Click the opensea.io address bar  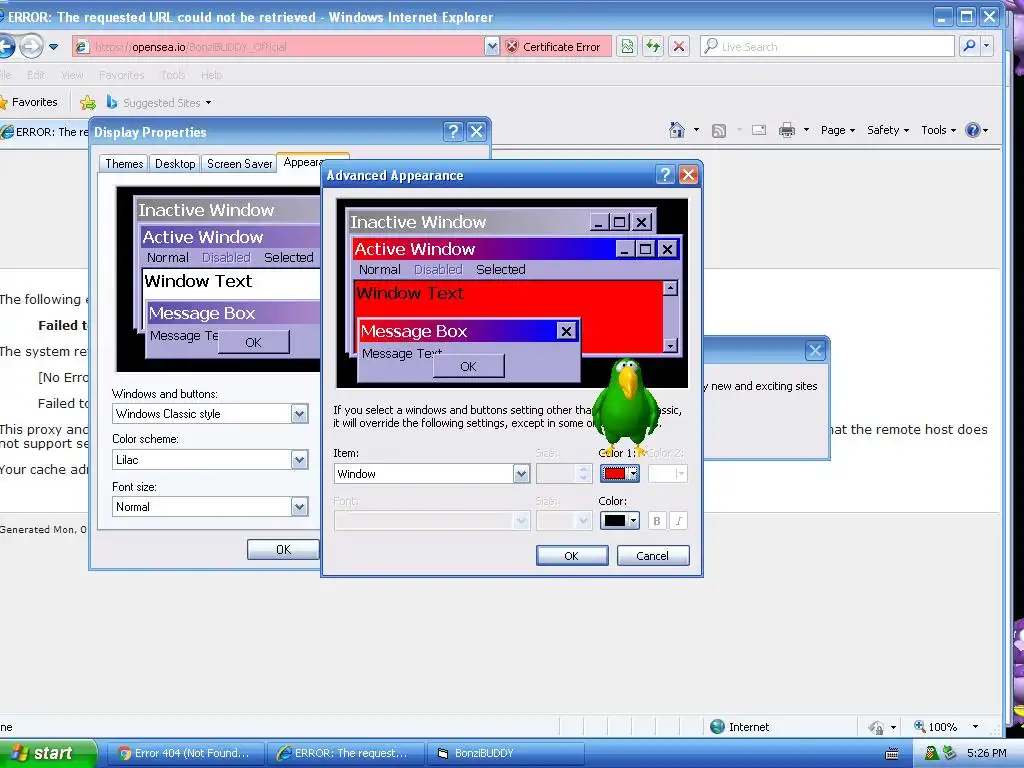(x=278, y=46)
